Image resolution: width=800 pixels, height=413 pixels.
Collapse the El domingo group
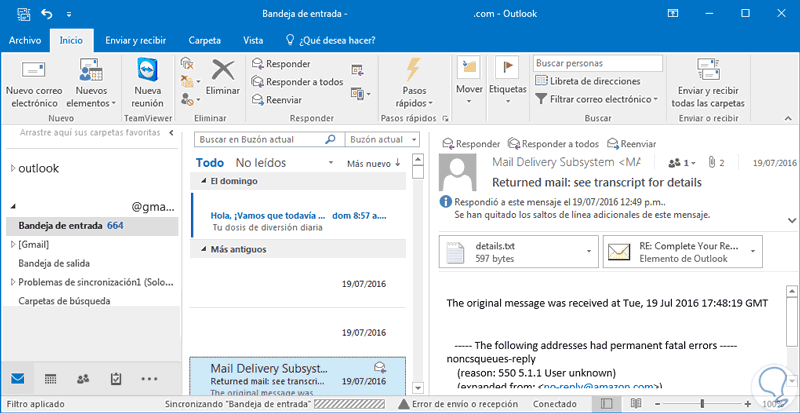click(204, 181)
